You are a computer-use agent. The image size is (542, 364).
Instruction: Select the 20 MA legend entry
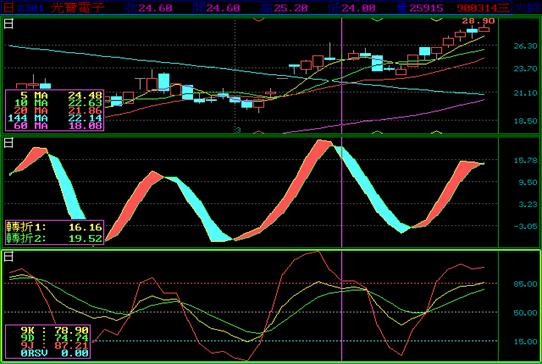coord(55,111)
